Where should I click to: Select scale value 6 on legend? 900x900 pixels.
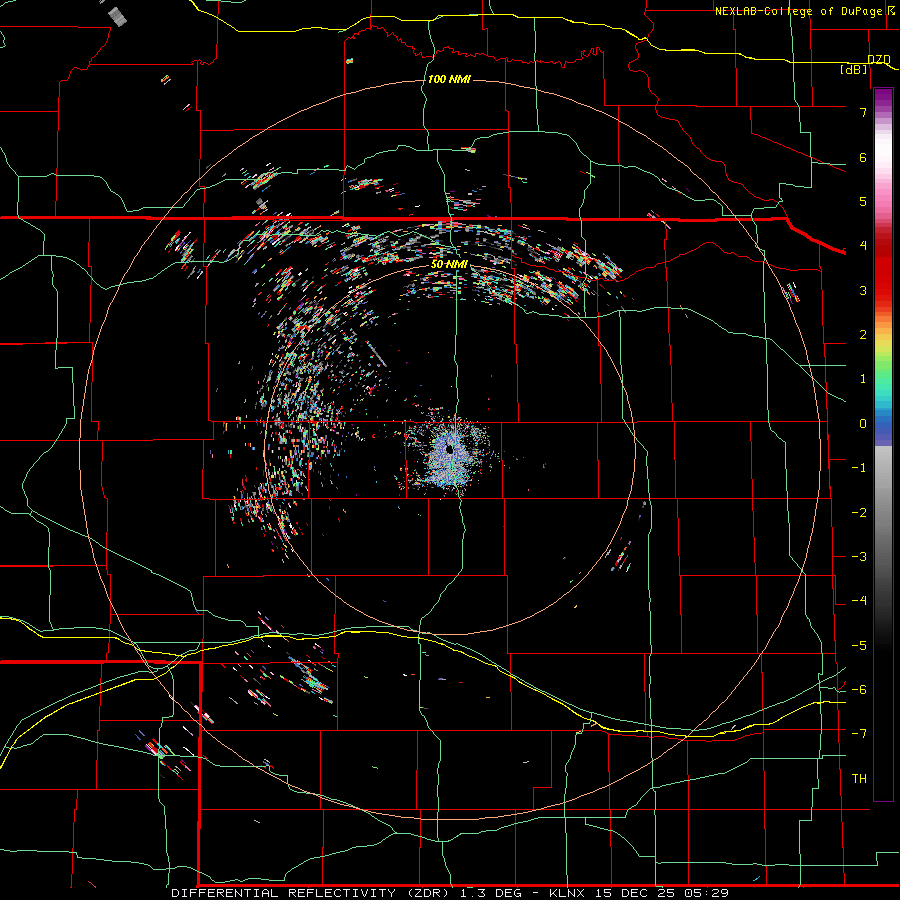[x=863, y=157]
